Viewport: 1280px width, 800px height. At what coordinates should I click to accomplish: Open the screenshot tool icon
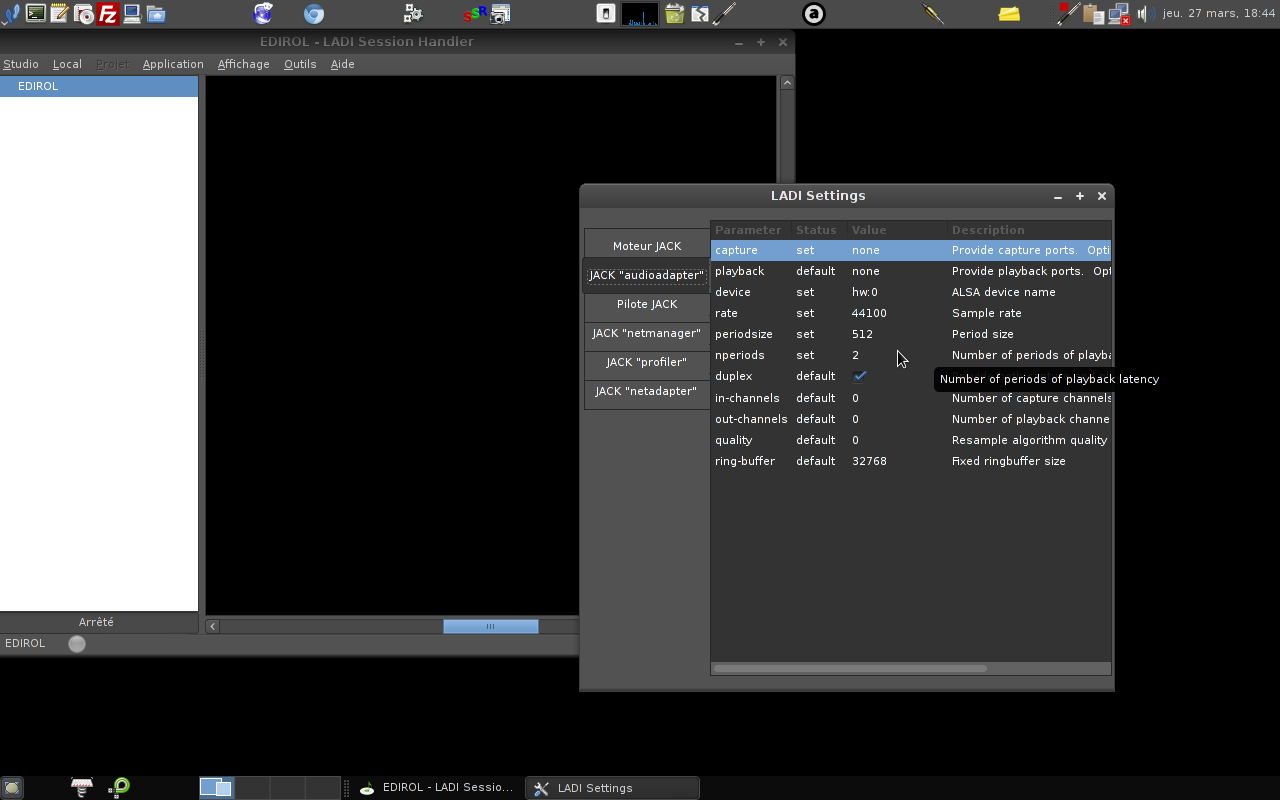tap(500, 14)
